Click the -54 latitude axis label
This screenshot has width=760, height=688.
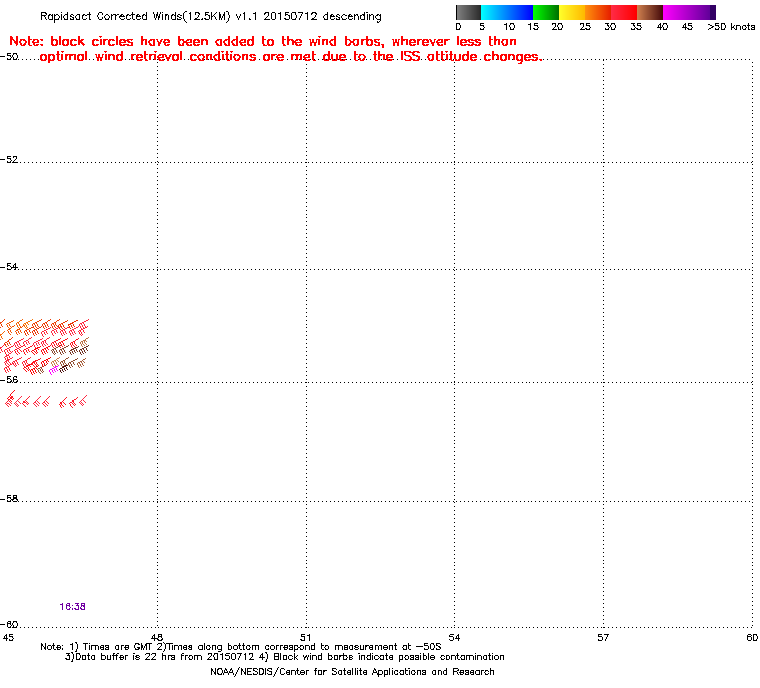9,267
